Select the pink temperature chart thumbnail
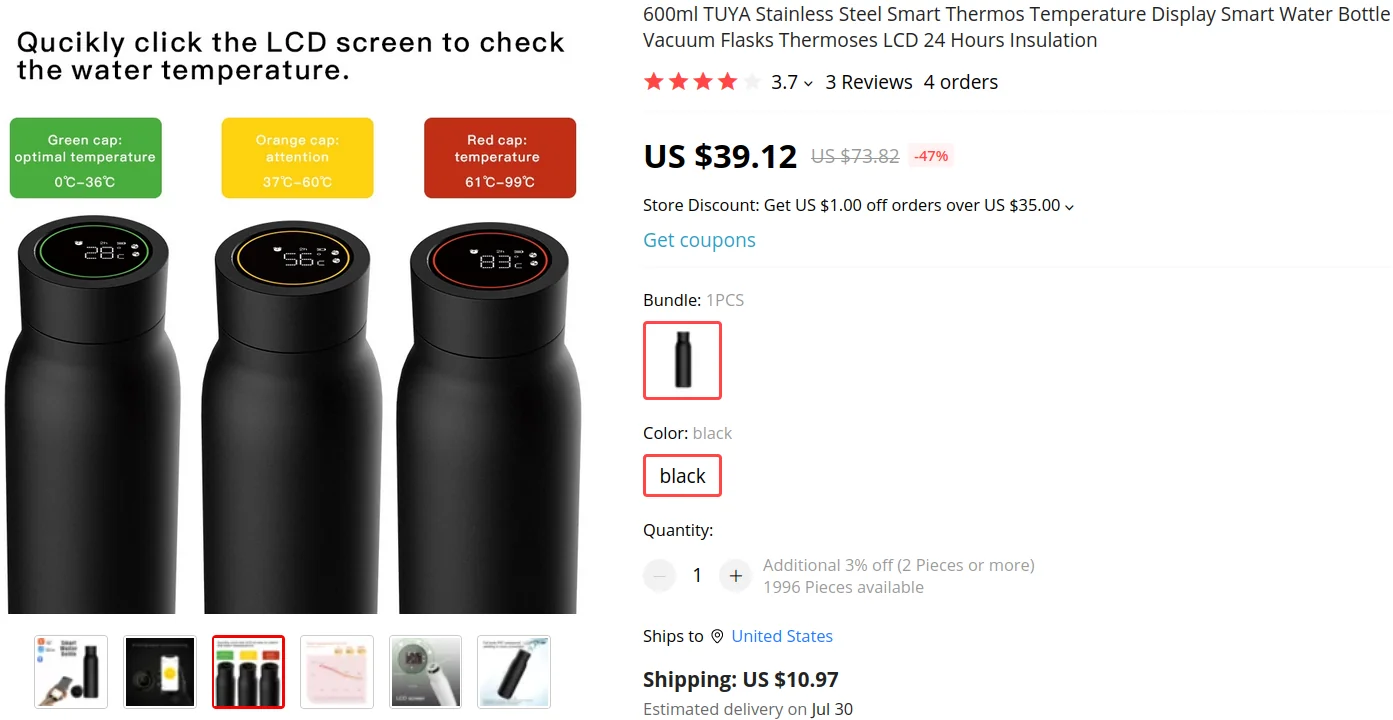Image resolution: width=1393 pixels, height=720 pixels. coord(337,671)
